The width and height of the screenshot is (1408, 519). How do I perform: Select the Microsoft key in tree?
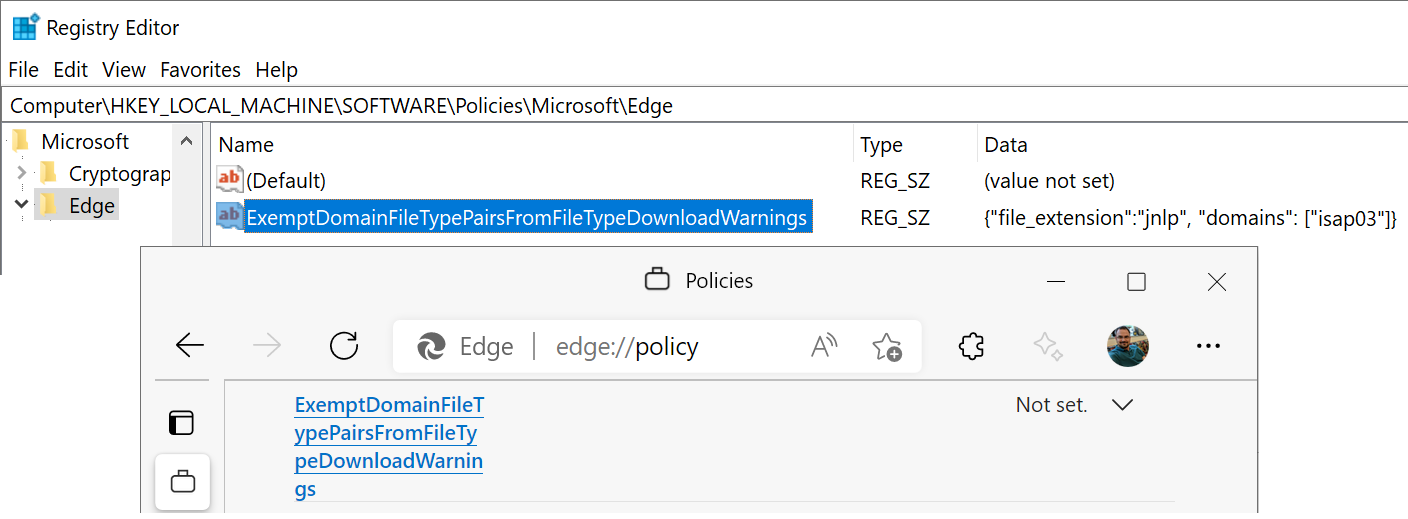coord(85,142)
